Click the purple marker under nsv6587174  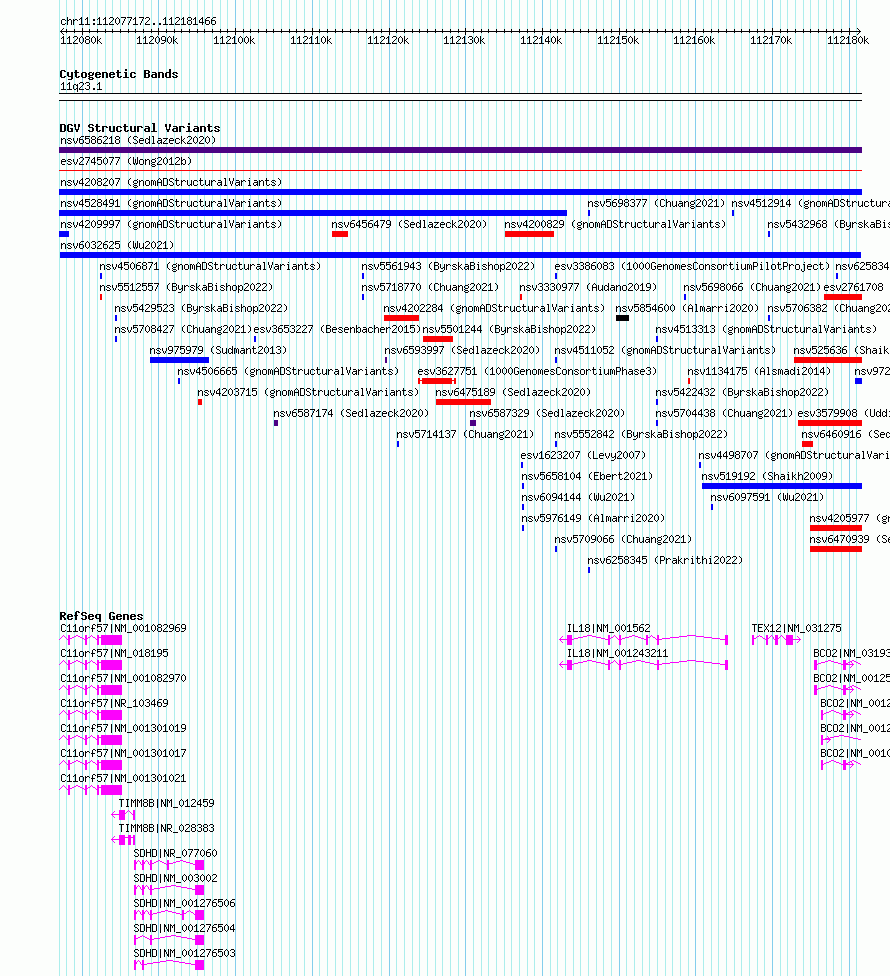point(276,423)
